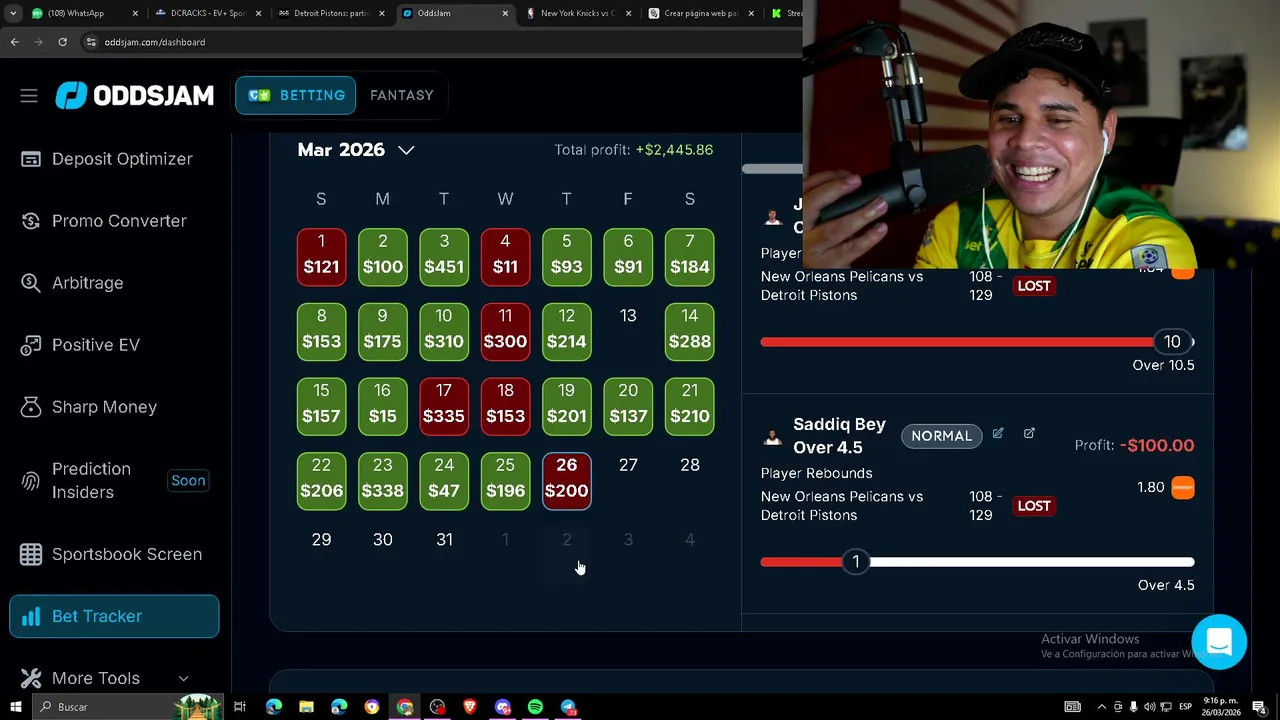Screen dimensions: 1280x720
Task: Select March 9 showing $175 profit
Action: point(382,331)
